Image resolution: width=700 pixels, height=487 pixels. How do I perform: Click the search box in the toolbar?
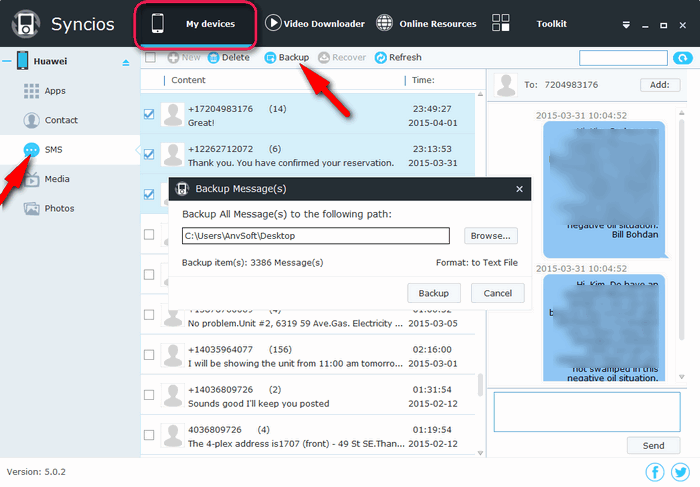point(623,58)
